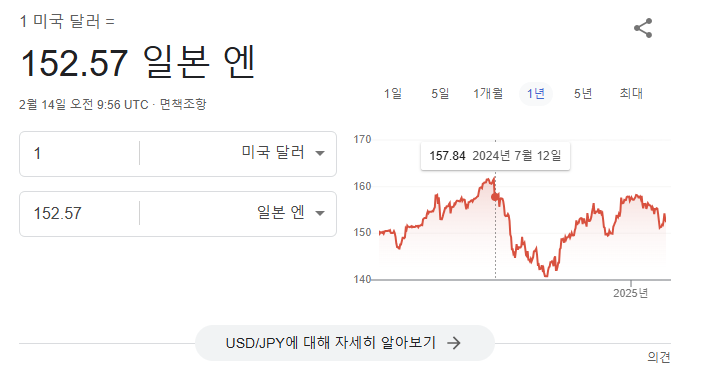Viewport: 721px width, 380px height.
Task: Switch chart to 5년 range
Action: tap(583, 94)
